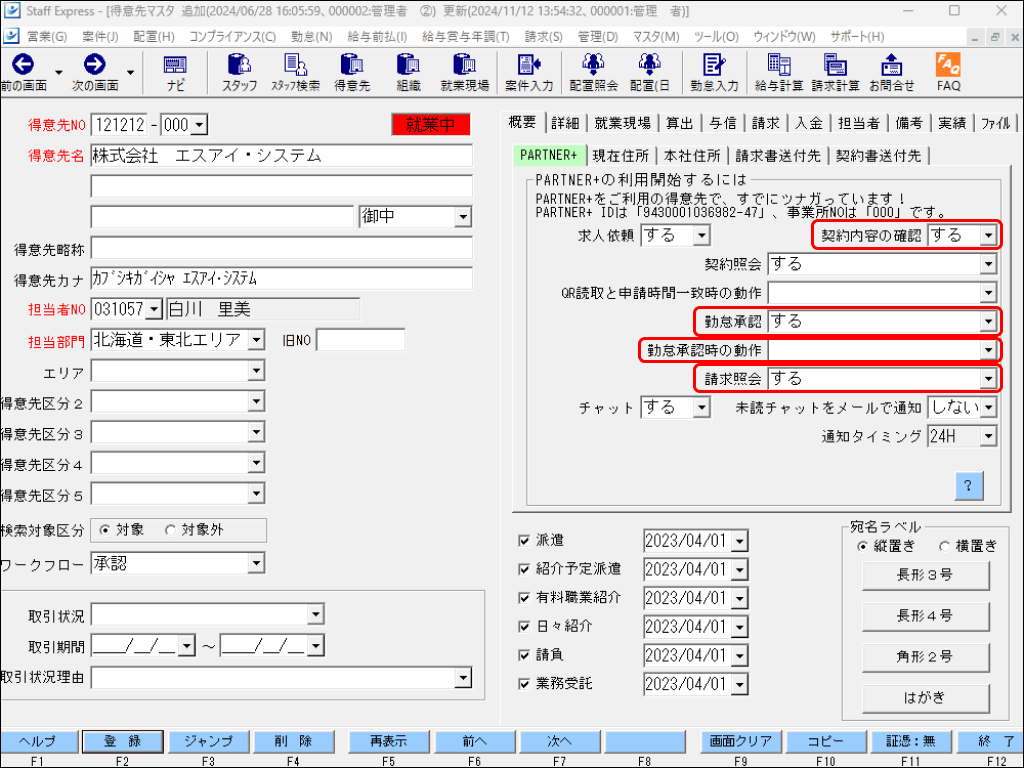Click the 登録 F2 button
Viewport: 1024px width, 768px height.
point(122,741)
